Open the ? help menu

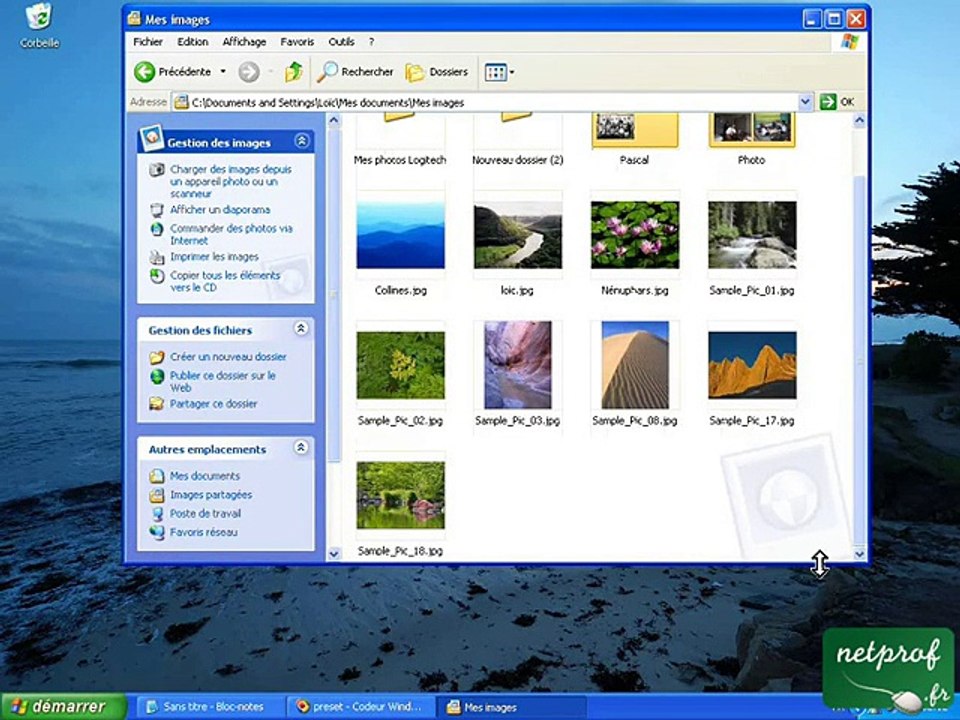[371, 42]
